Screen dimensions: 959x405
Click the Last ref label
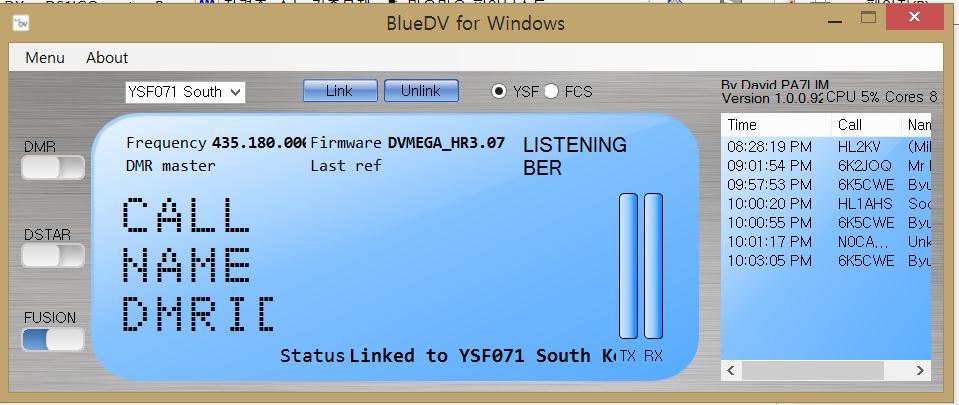point(346,166)
